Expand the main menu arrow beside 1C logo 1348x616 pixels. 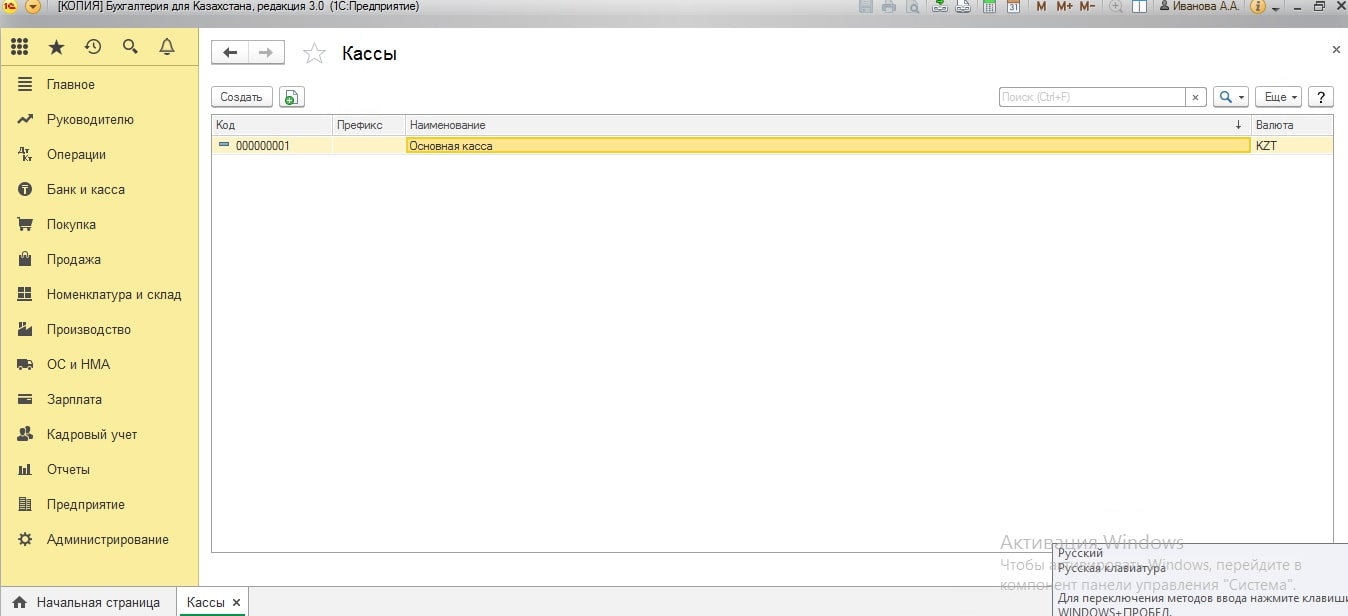[x=32, y=7]
